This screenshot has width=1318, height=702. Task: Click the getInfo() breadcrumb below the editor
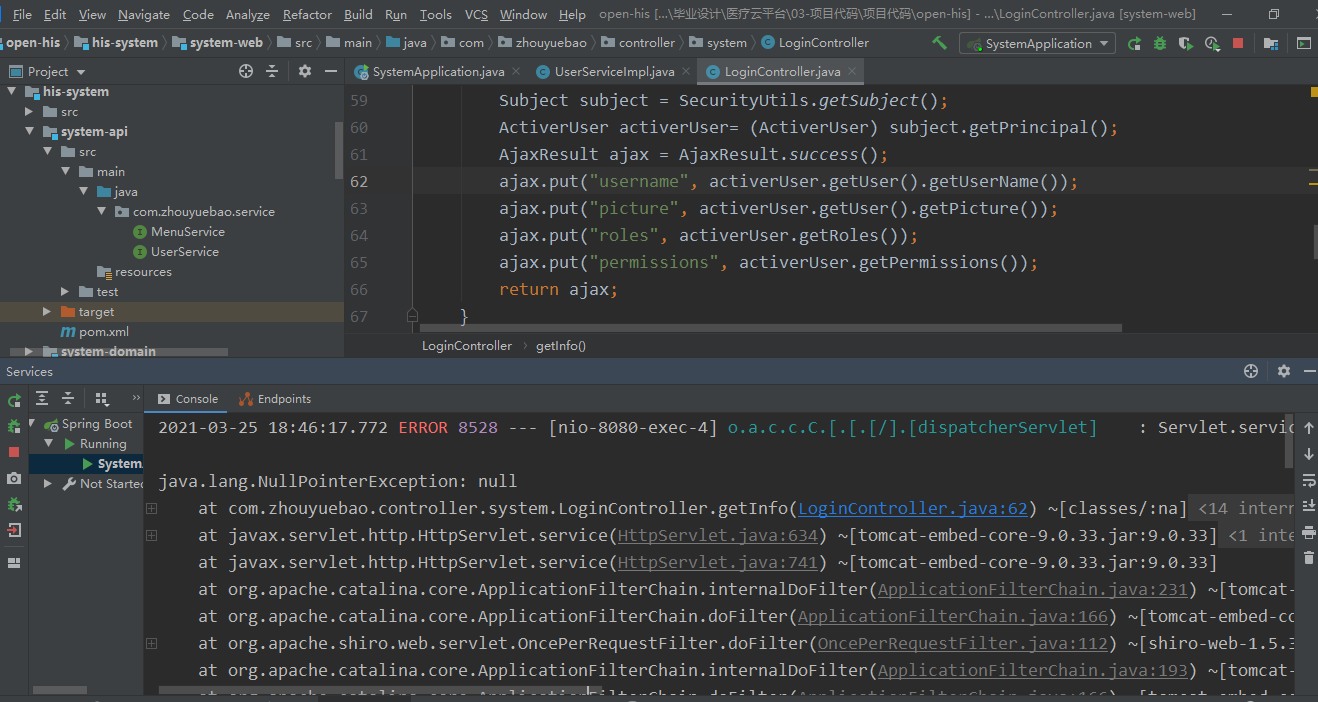[x=561, y=345]
